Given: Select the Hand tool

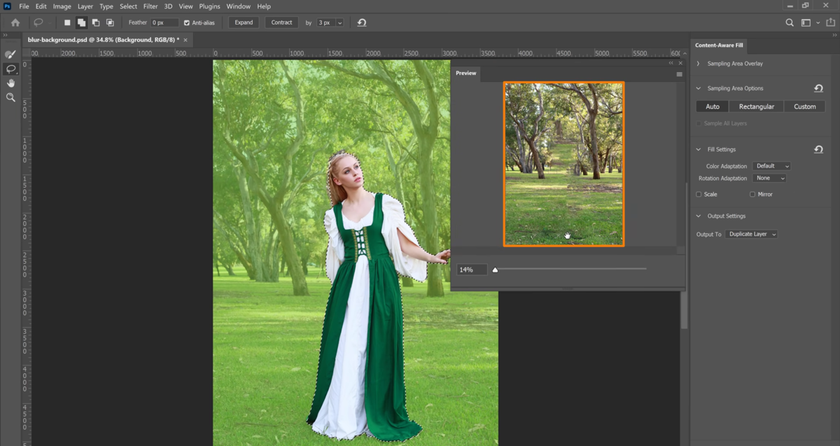Looking at the screenshot, I should click(10, 83).
